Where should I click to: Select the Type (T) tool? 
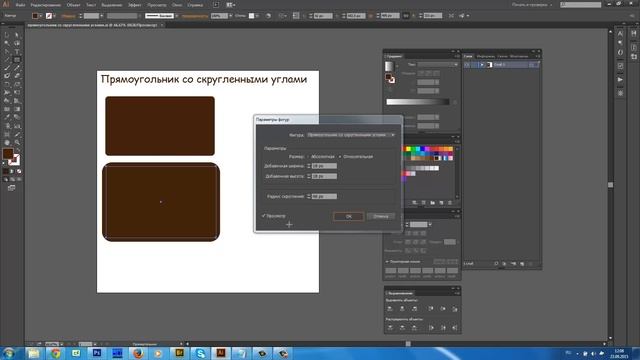click(x=17, y=51)
